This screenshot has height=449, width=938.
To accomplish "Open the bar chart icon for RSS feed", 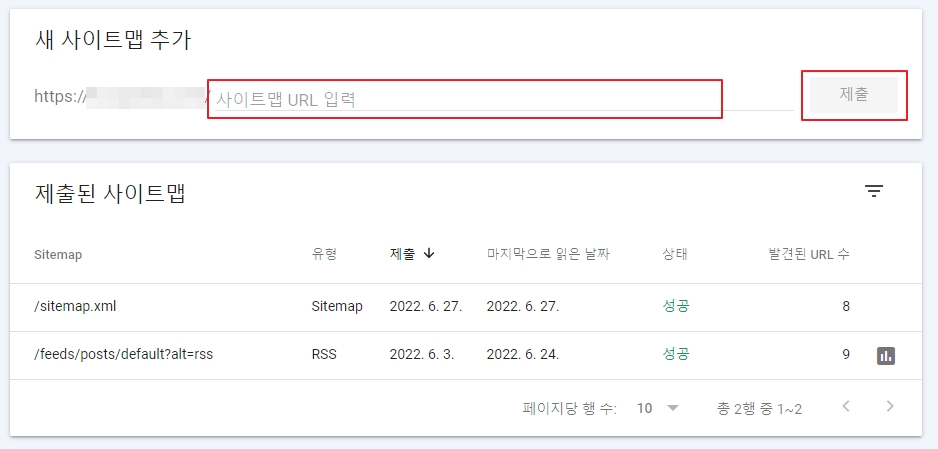I will 886,356.
